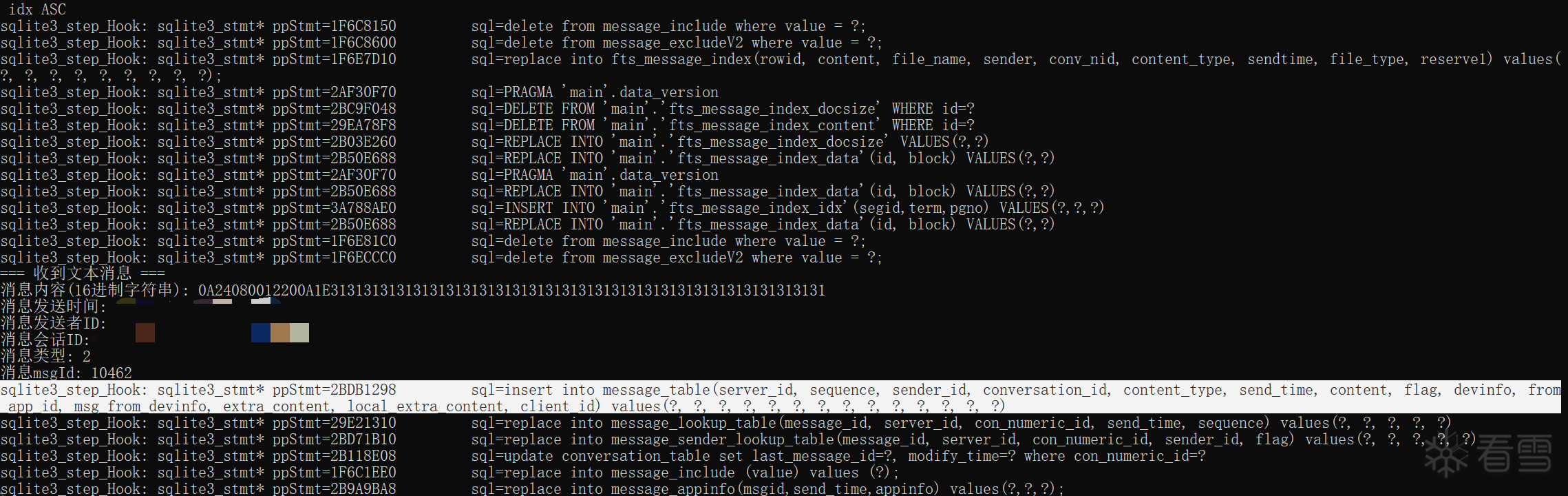Click the brown redaction color block
The width and height of the screenshot is (1568, 496).
tap(145, 333)
